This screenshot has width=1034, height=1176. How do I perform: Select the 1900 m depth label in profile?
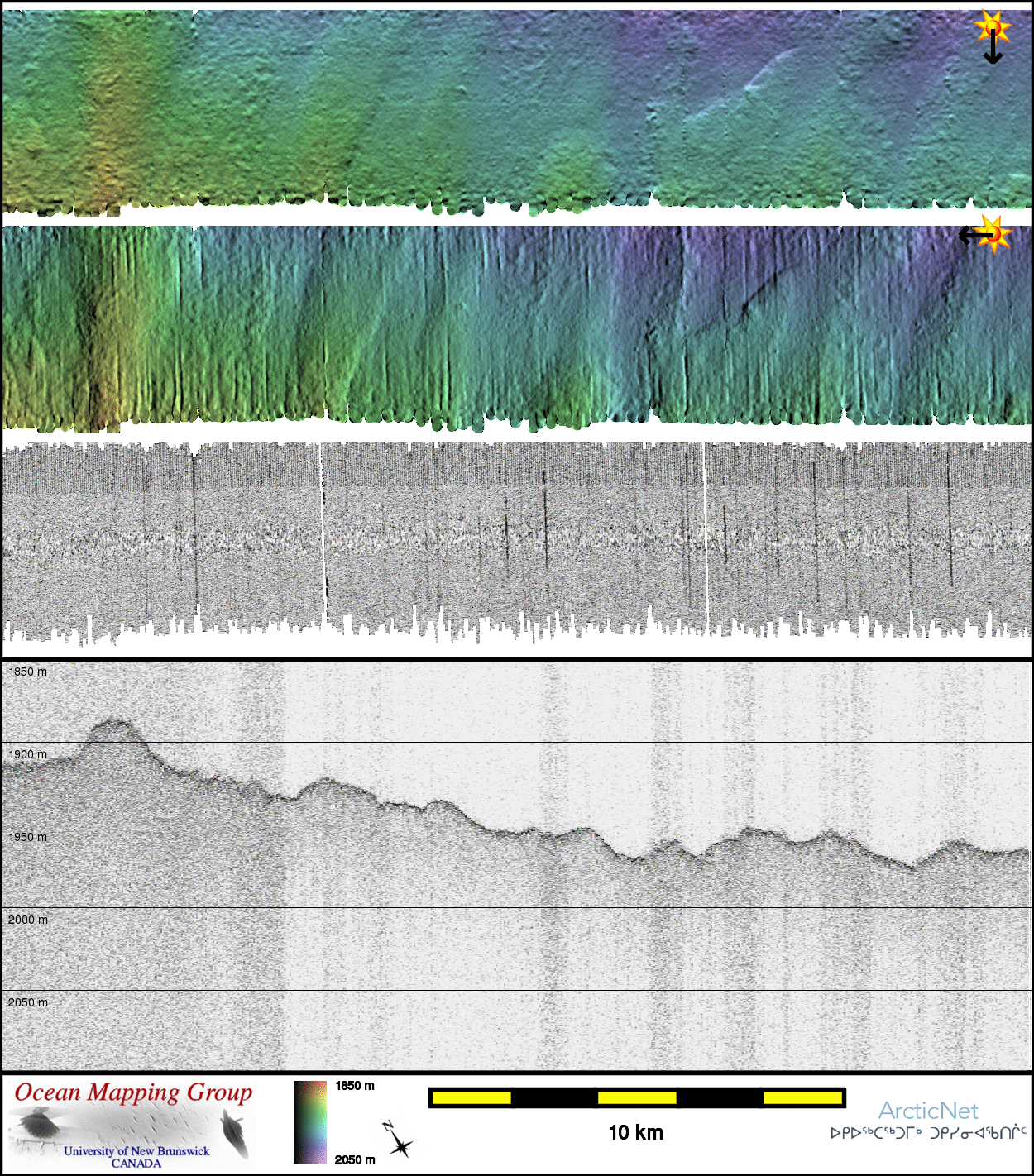click(x=28, y=754)
